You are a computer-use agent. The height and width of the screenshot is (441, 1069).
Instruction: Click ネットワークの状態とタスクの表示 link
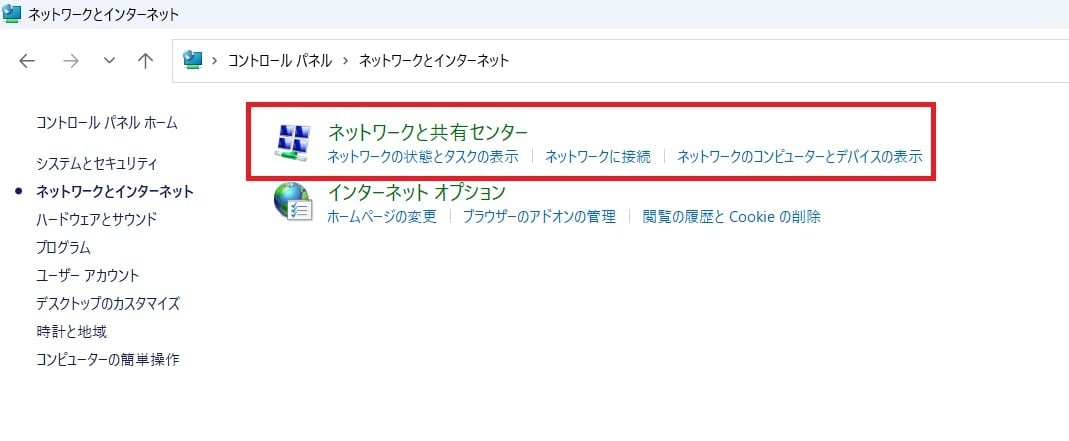click(423, 157)
